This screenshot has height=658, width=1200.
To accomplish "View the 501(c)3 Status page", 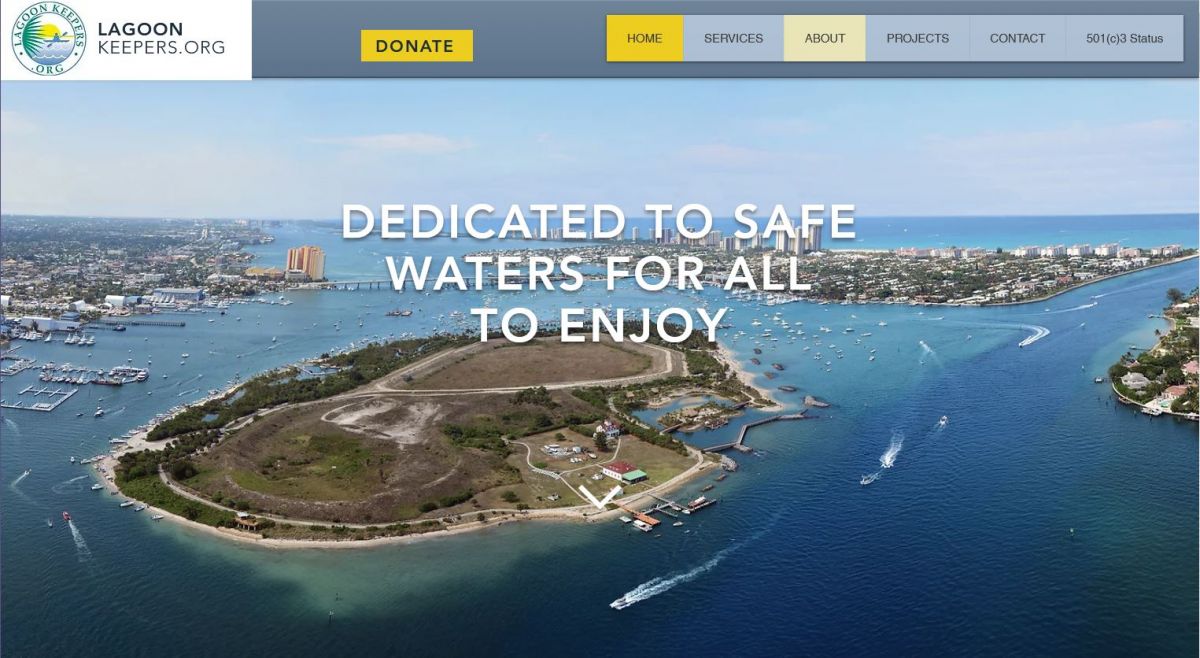I will (1125, 38).
